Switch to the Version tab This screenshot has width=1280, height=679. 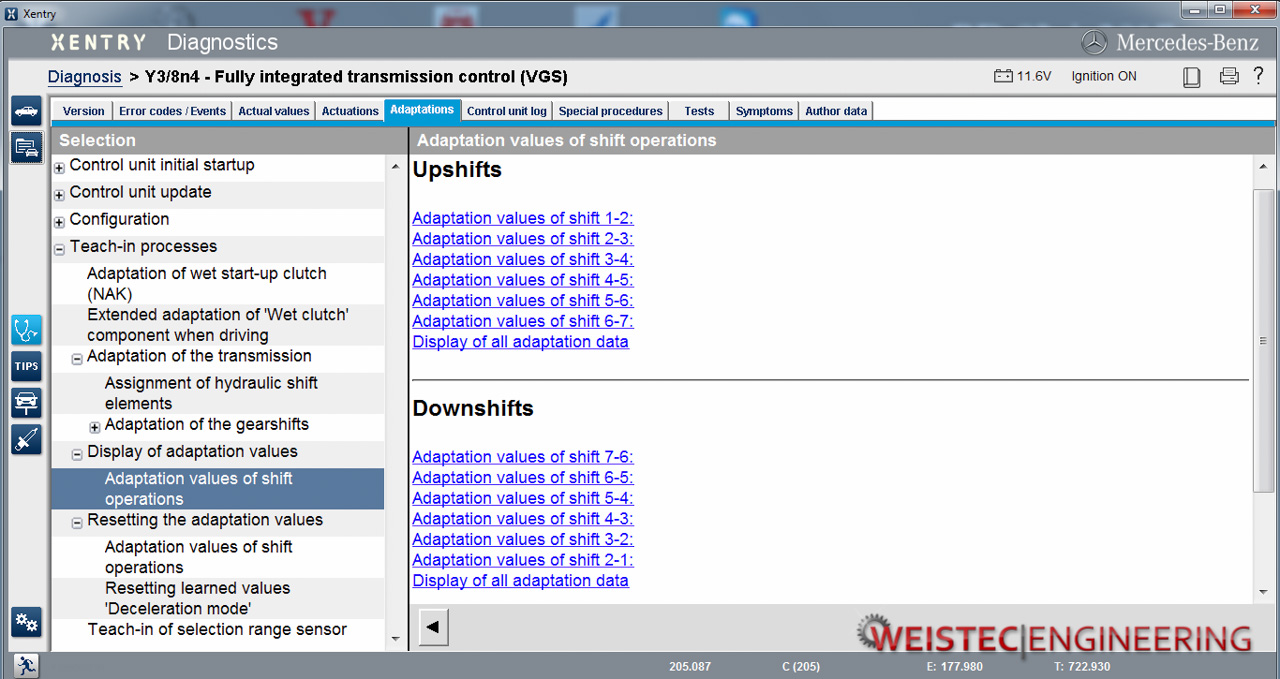83,111
